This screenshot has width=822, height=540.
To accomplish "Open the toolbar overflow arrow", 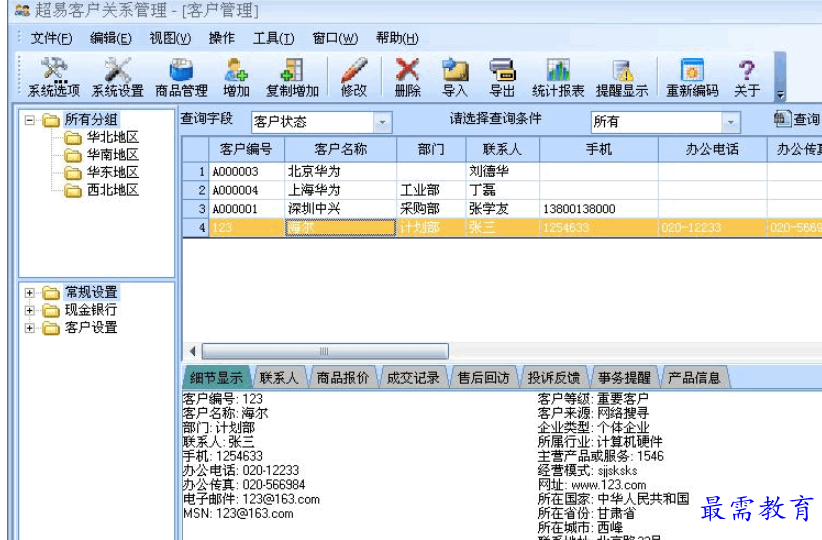I will [780, 94].
